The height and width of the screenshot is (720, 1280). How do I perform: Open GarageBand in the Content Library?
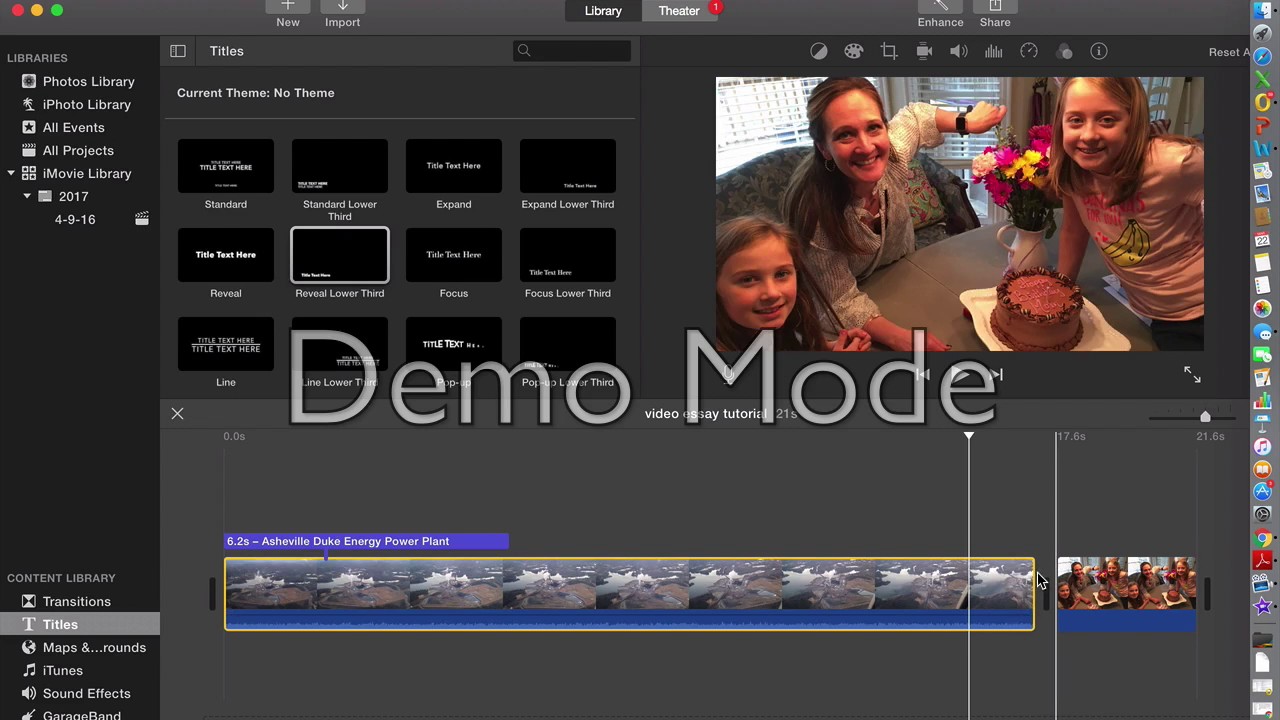click(80, 714)
